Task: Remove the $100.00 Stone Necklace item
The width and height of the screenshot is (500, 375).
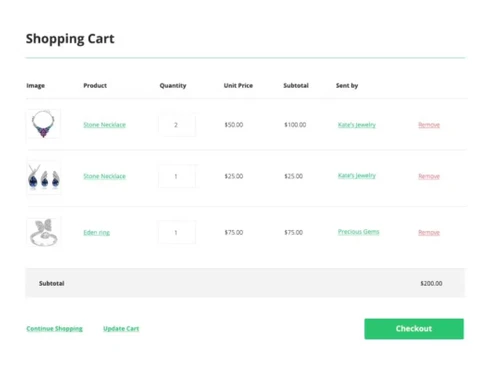Action: 429,125
